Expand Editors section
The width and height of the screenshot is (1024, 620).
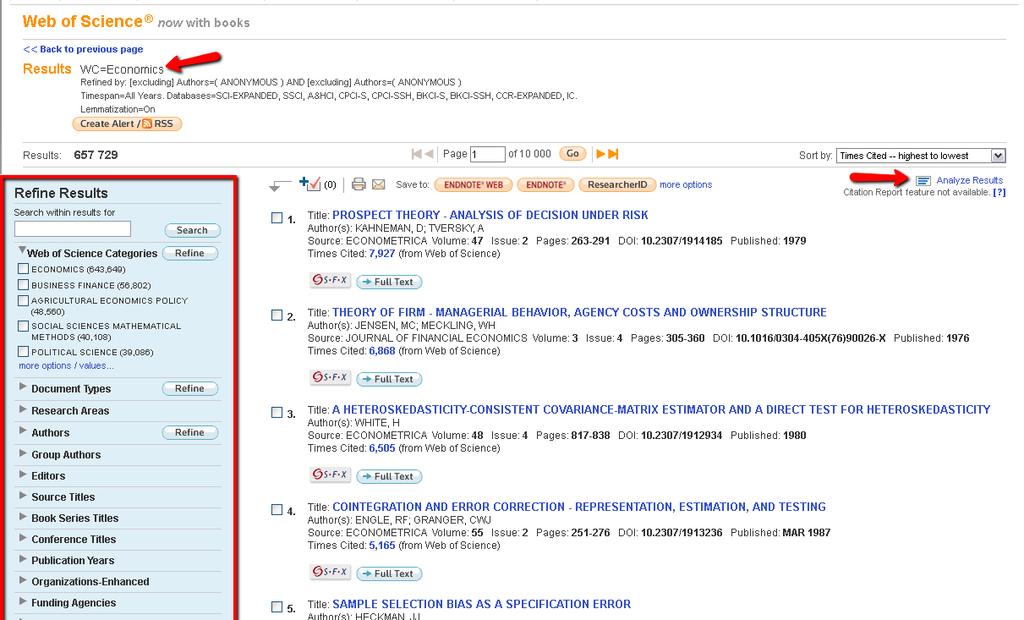point(23,474)
